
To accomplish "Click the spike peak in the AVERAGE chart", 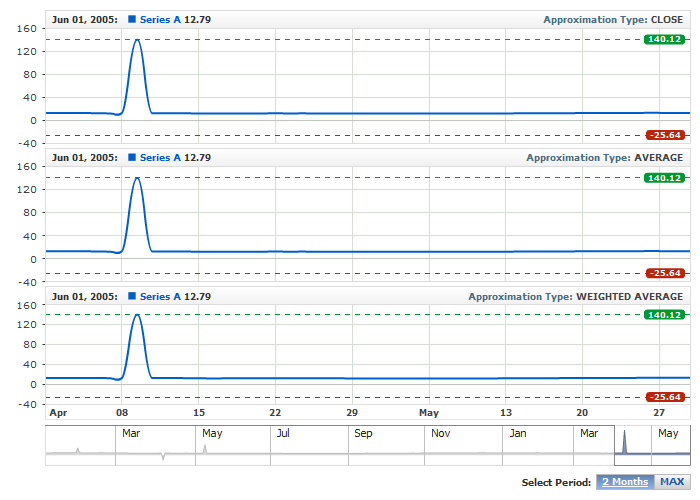I will click(136, 178).
